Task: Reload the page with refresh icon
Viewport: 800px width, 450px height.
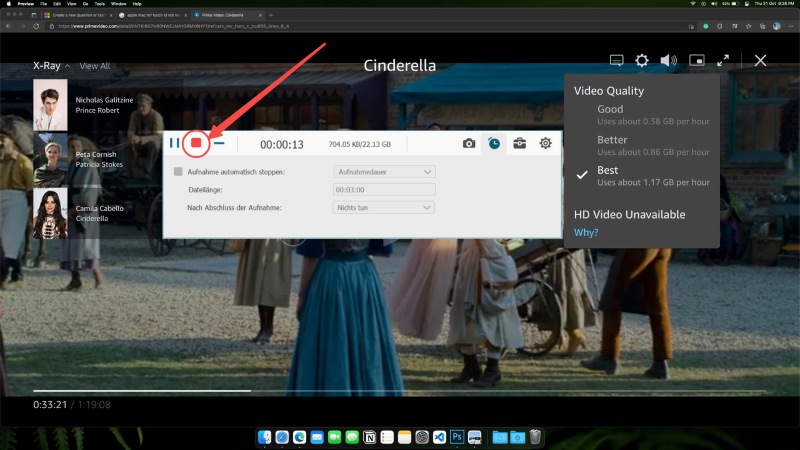Action: click(36, 26)
